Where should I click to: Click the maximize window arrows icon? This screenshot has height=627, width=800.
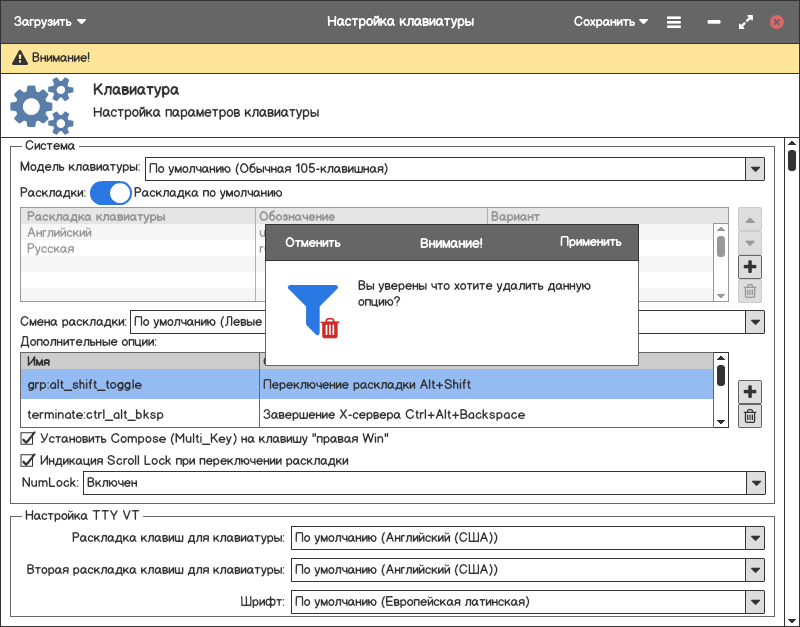[x=745, y=21]
